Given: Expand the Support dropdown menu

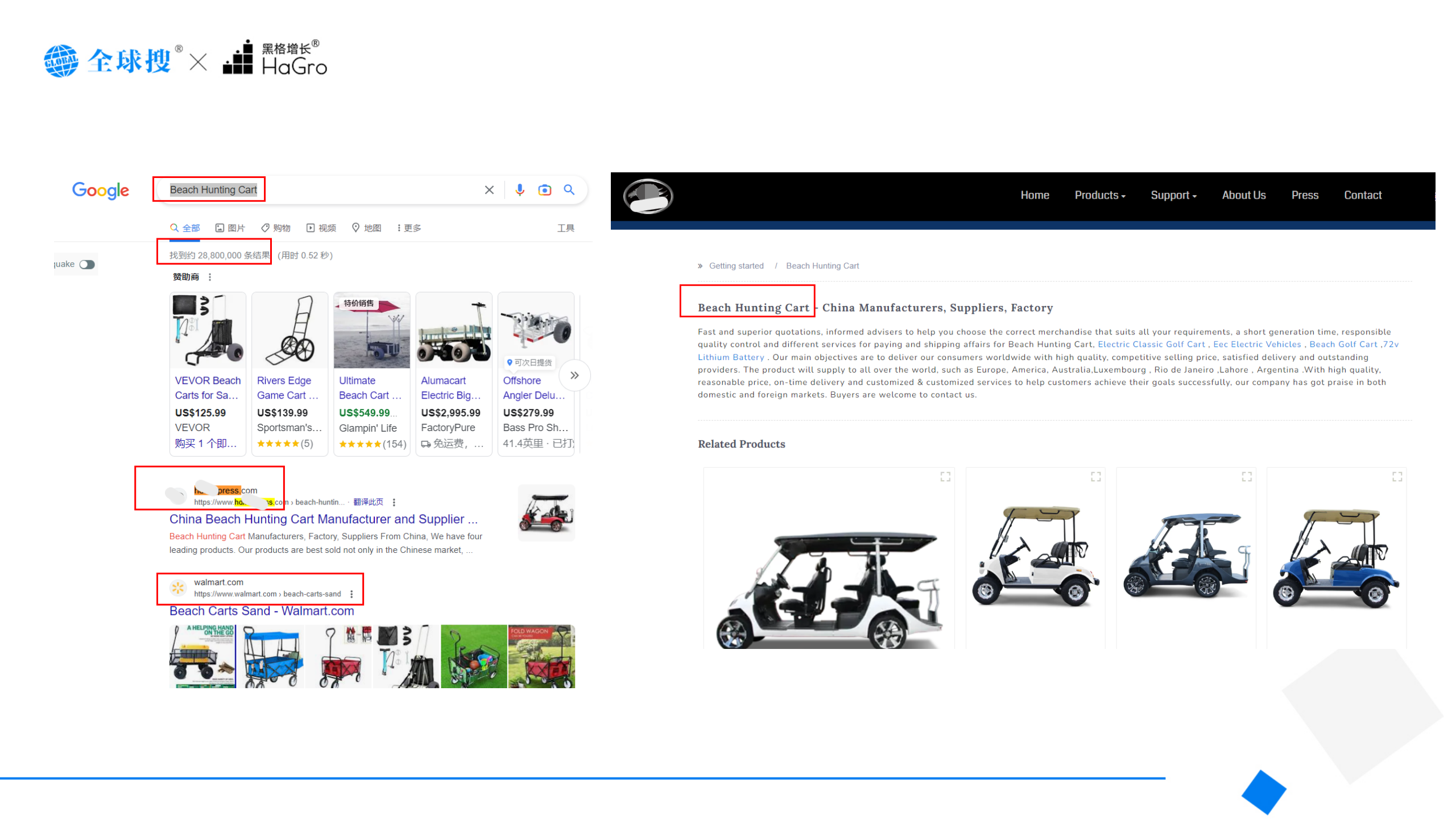Looking at the screenshot, I should (x=1173, y=195).
